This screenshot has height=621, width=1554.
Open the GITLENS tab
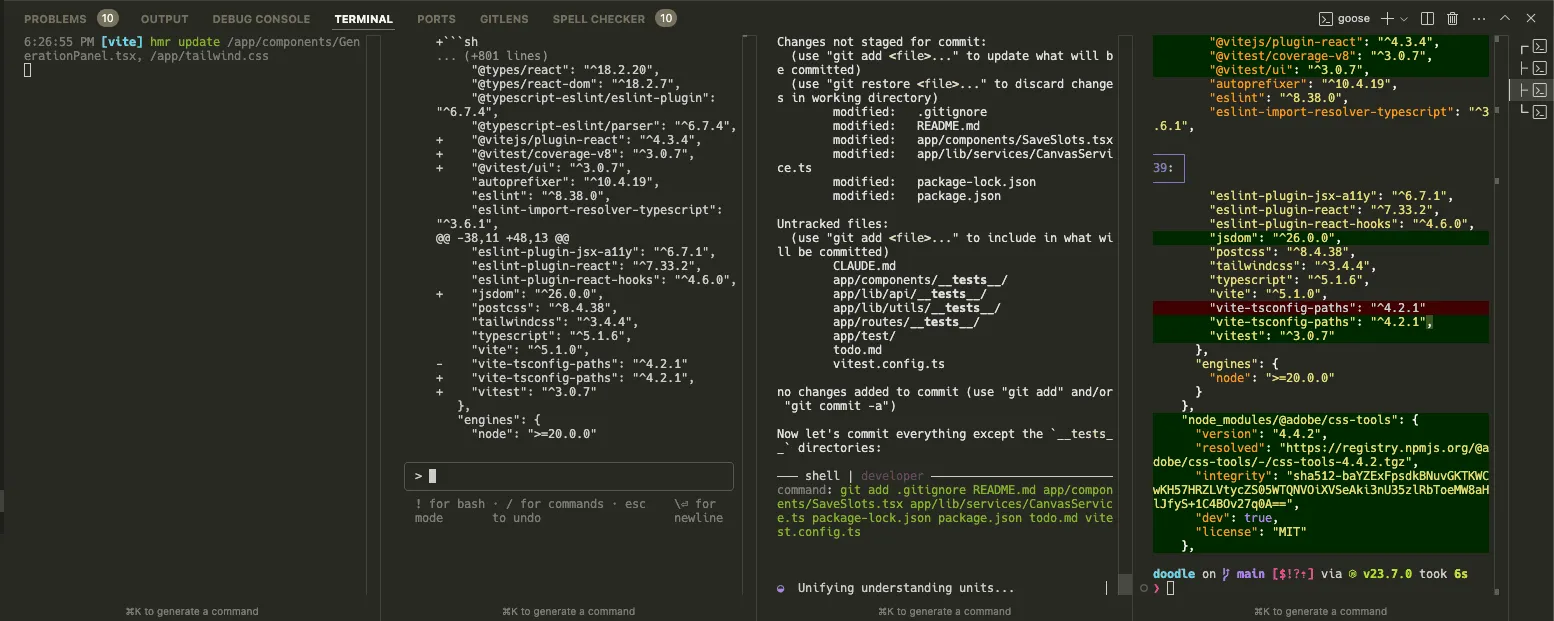click(503, 18)
